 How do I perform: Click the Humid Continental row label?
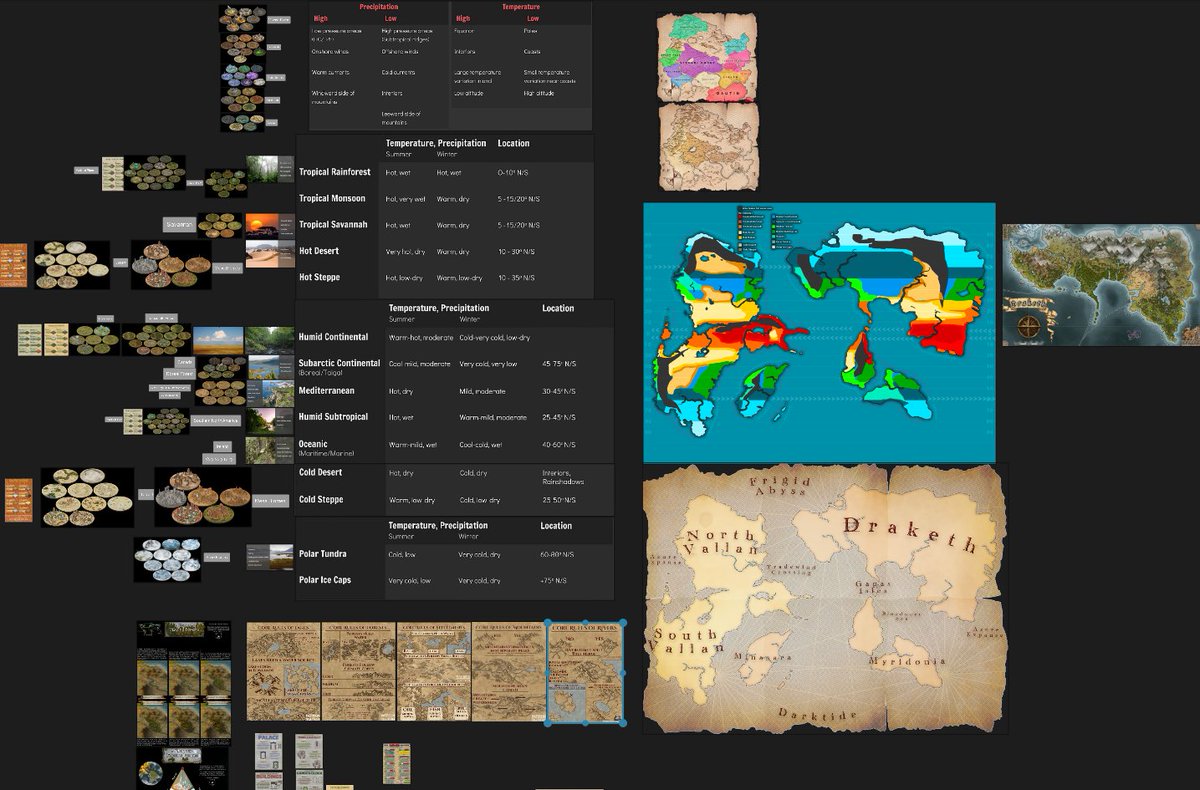[x=333, y=337]
